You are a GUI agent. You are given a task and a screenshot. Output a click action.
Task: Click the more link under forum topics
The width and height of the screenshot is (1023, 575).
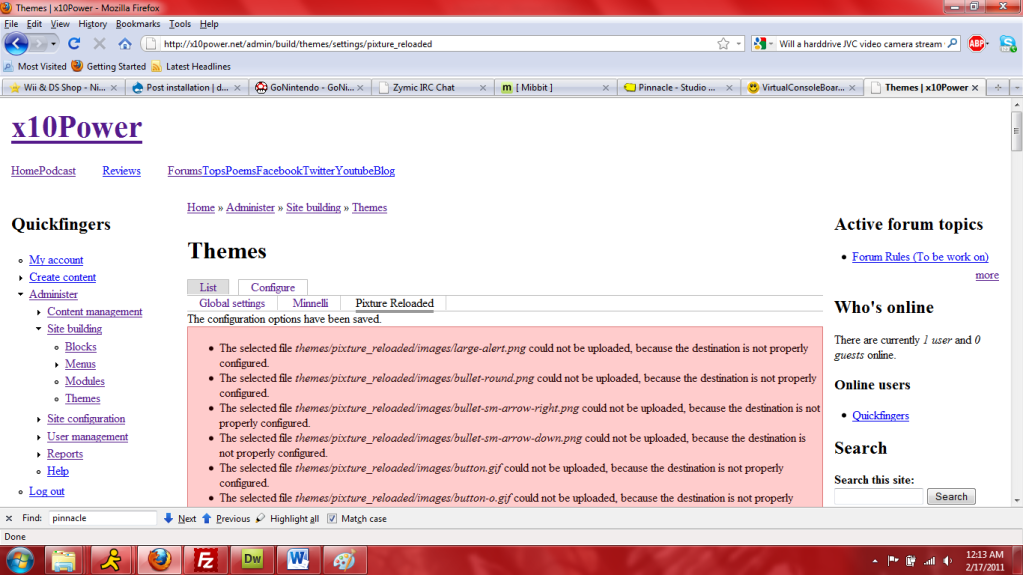coord(986,275)
